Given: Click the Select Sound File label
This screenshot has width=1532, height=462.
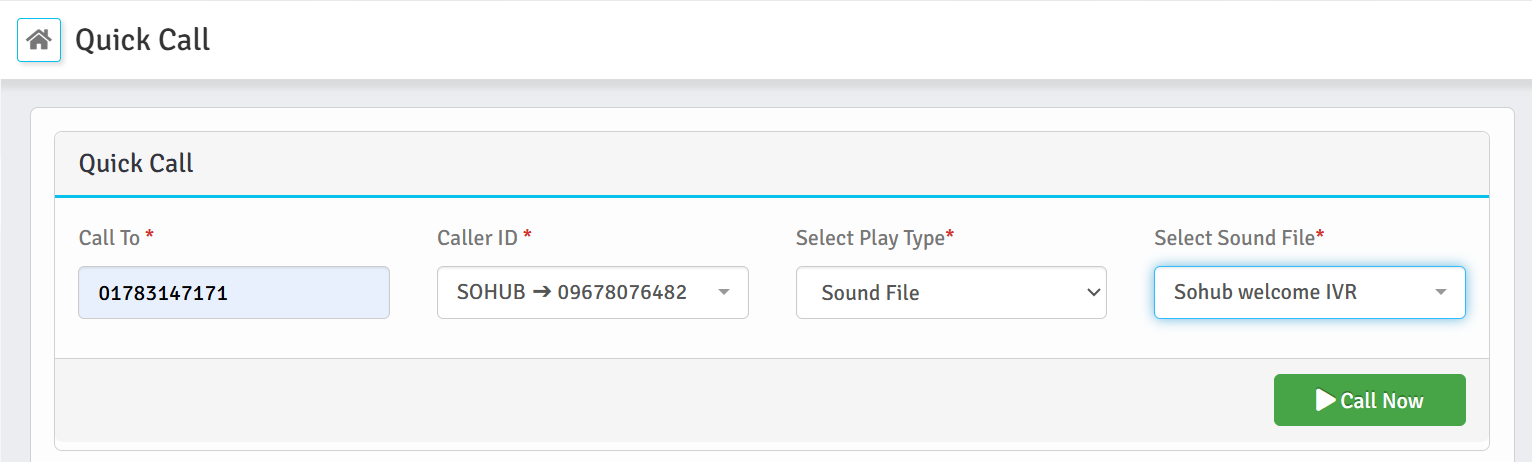Looking at the screenshot, I should [1234, 238].
